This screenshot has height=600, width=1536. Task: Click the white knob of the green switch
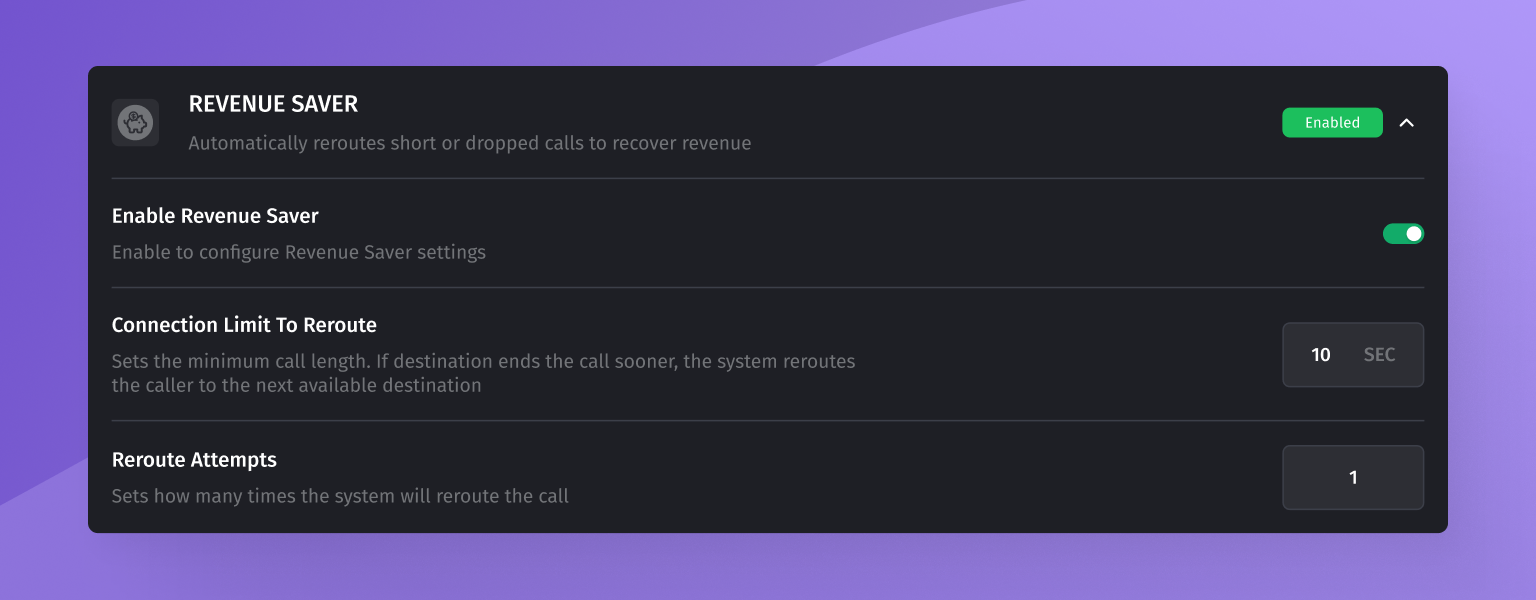coord(1413,234)
